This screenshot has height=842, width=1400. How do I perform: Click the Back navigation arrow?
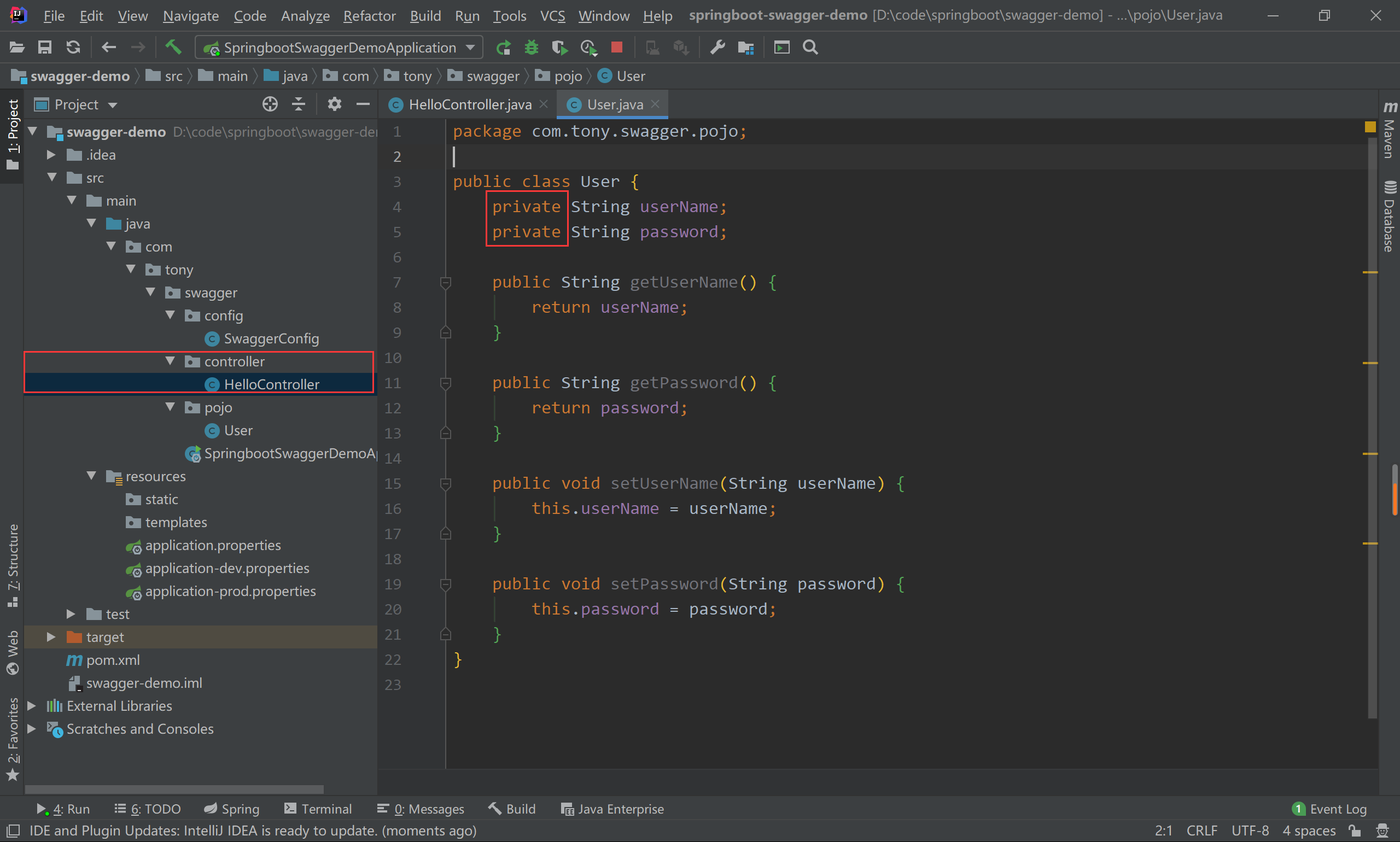click(108, 48)
